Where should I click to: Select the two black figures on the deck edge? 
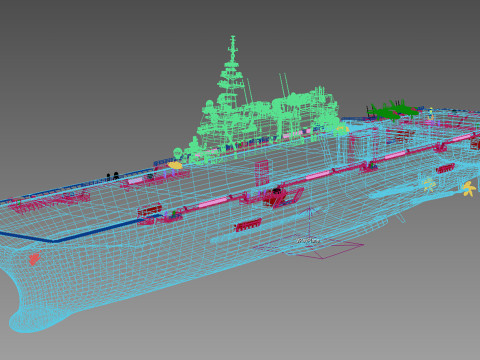112,176
